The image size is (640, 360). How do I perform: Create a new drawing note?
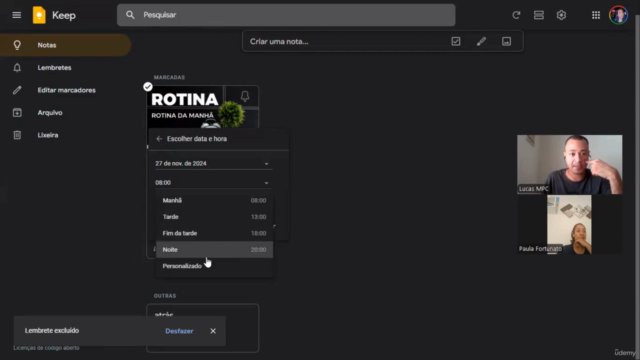481,41
